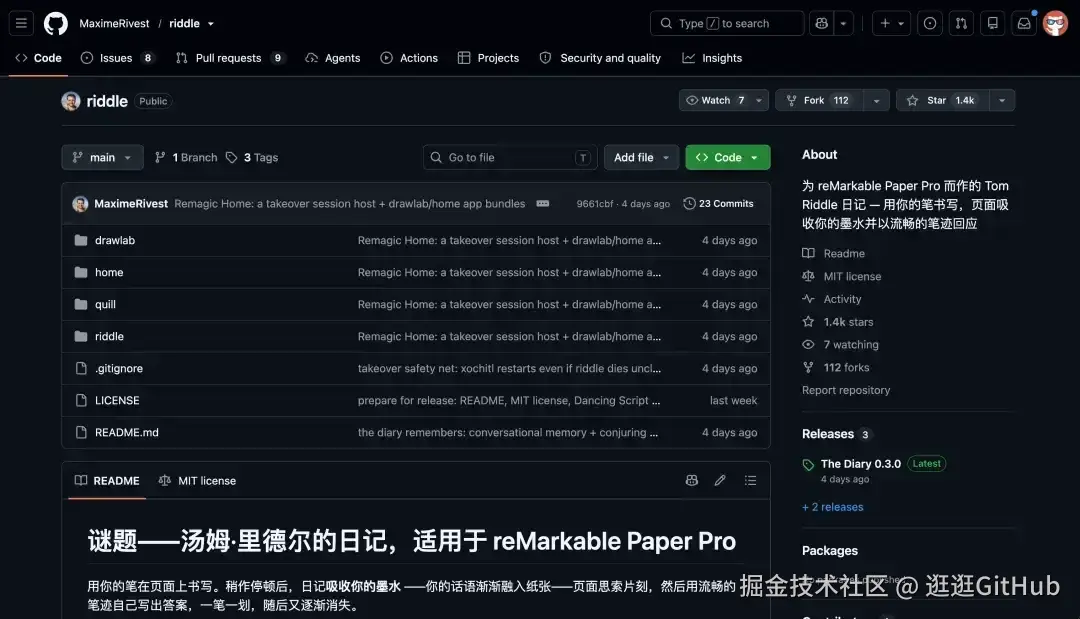Open the README.md file

pyautogui.click(x=127, y=432)
